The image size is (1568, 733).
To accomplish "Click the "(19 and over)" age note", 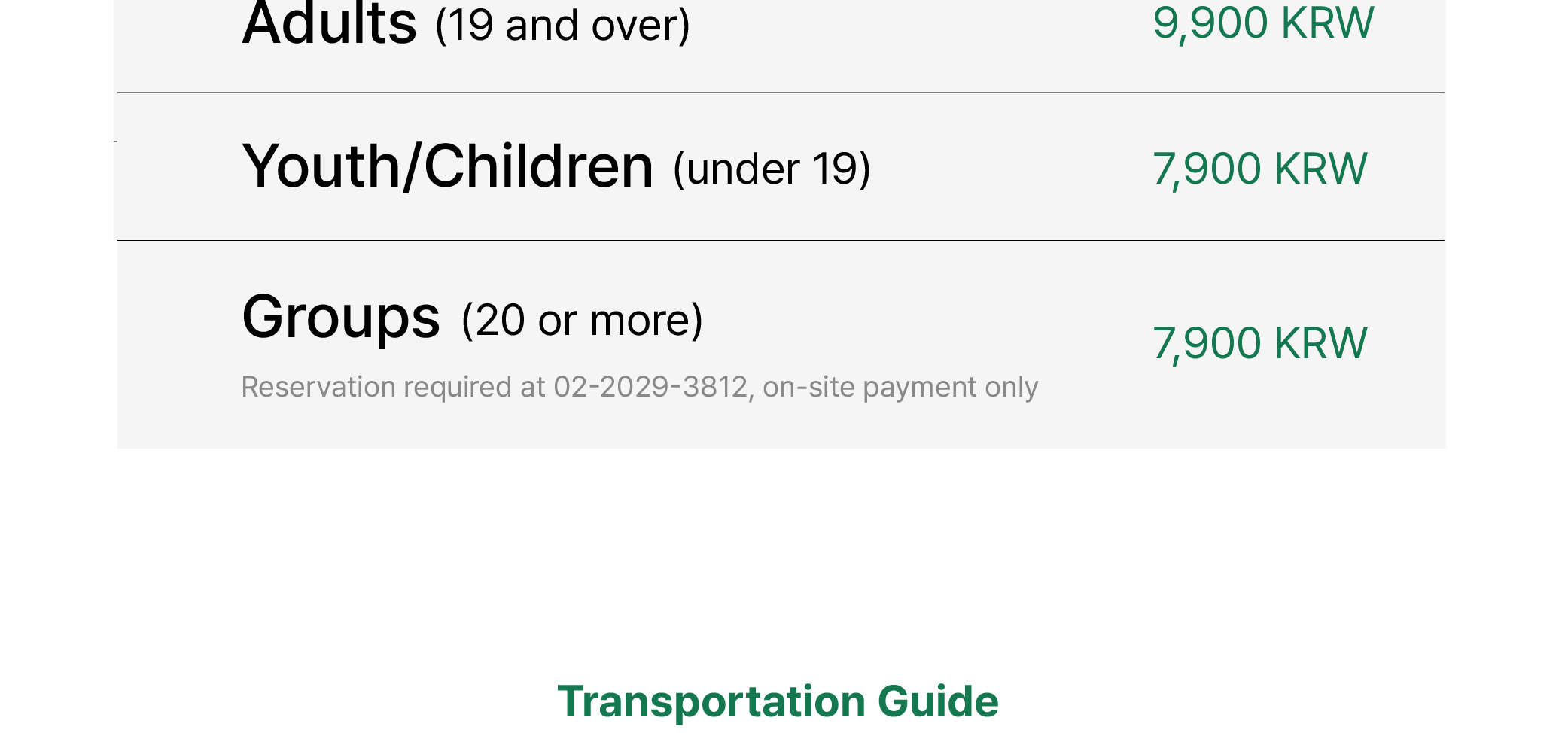I will coord(562,26).
